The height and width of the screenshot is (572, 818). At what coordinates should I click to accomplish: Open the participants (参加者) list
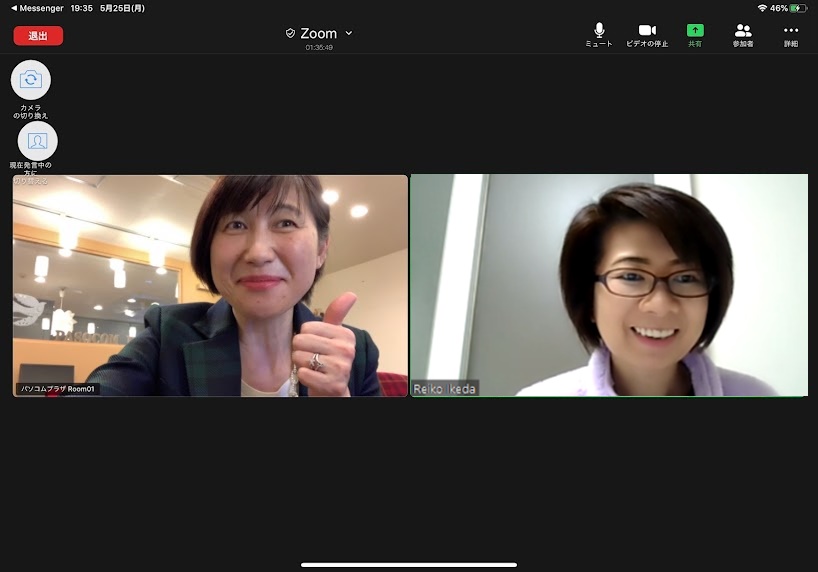743,35
